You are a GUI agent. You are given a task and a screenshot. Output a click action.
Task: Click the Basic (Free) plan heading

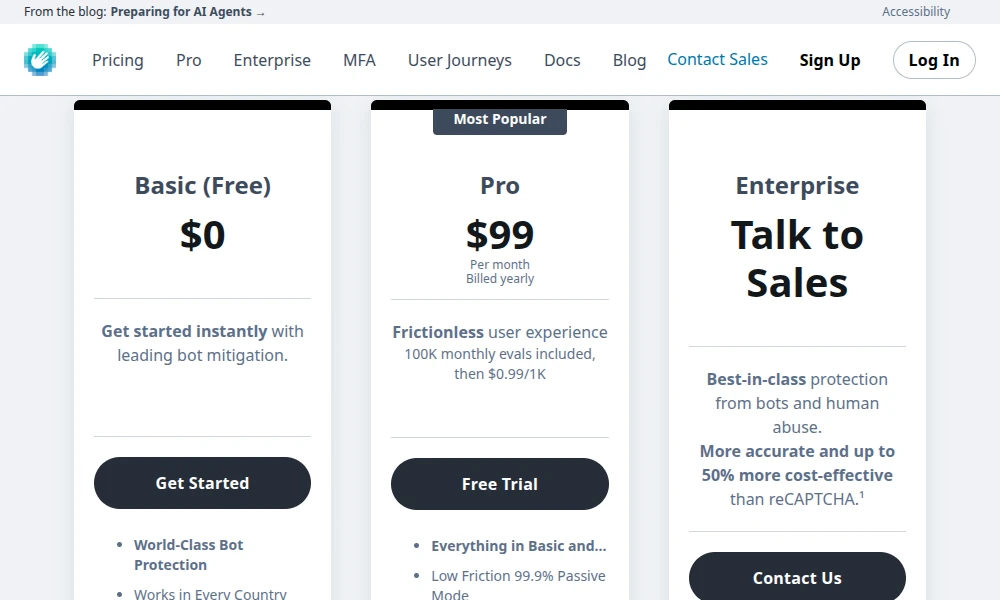[203, 186]
